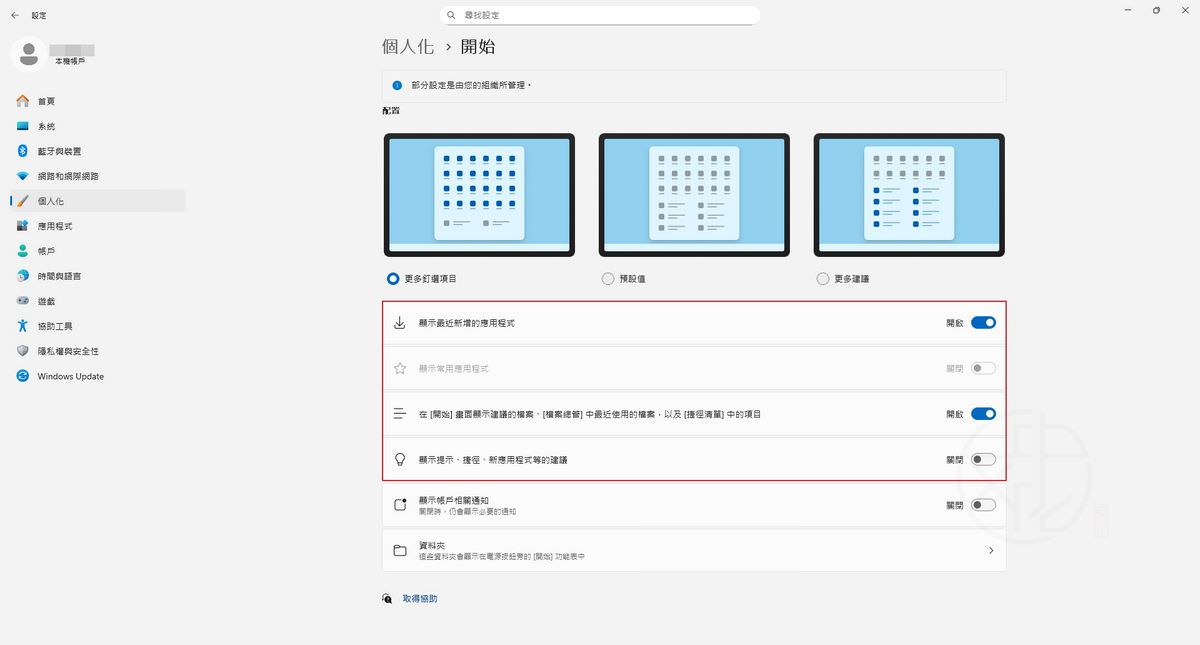
Task: Turn off 顯示最近新增的應用程式 toggle
Action: pos(983,323)
